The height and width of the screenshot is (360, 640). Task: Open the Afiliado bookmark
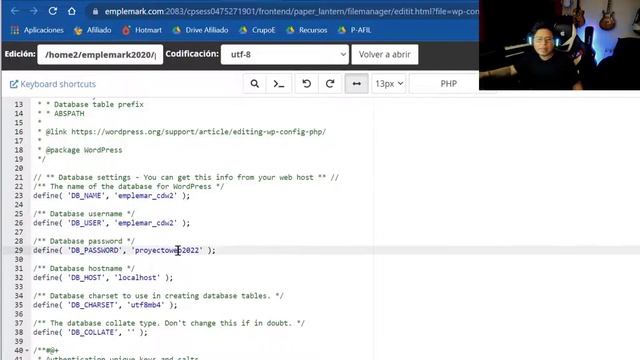pos(92,30)
